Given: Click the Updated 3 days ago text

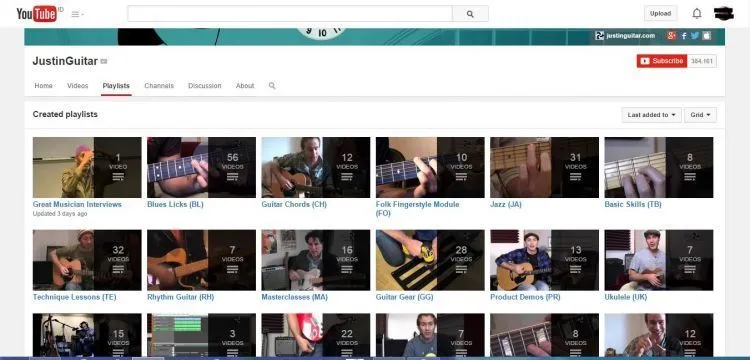Looking at the screenshot, I should click(x=60, y=214).
